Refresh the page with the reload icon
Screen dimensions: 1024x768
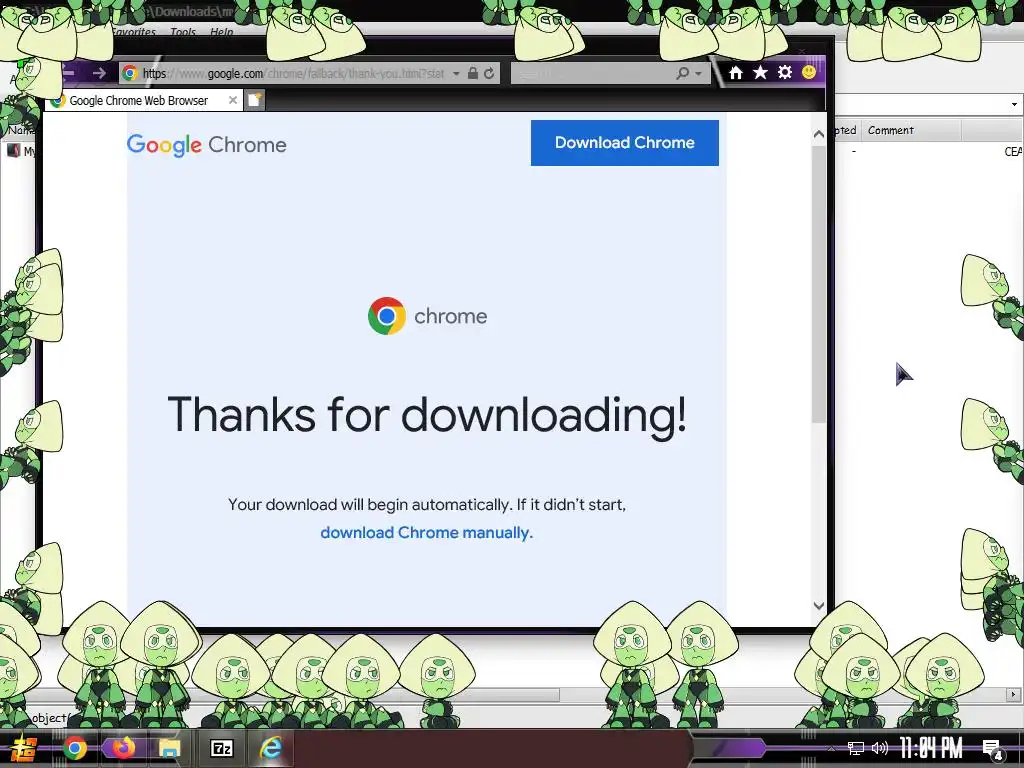(x=489, y=73)
